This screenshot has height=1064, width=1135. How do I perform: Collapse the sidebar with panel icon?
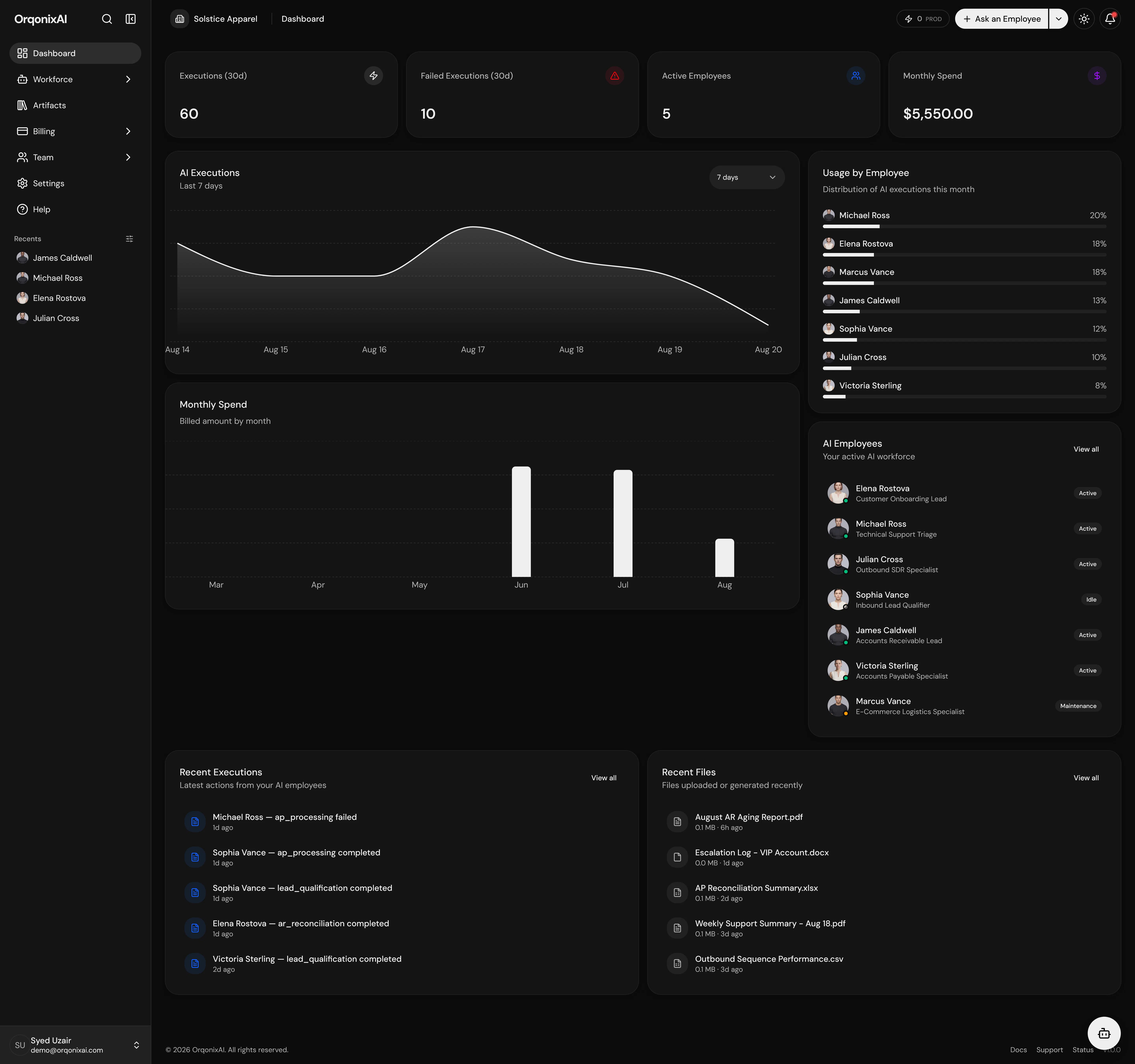click(131, 19)
